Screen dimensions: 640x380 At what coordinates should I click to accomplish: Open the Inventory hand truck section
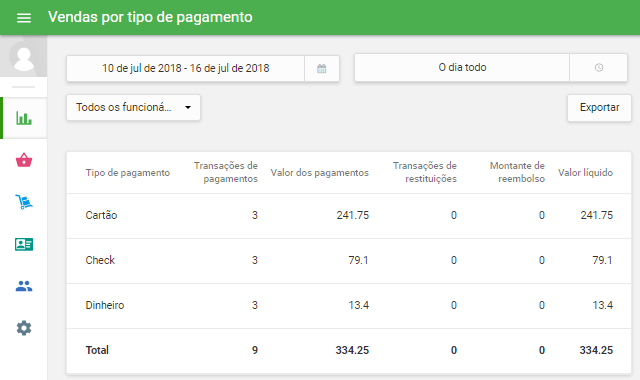24,202
